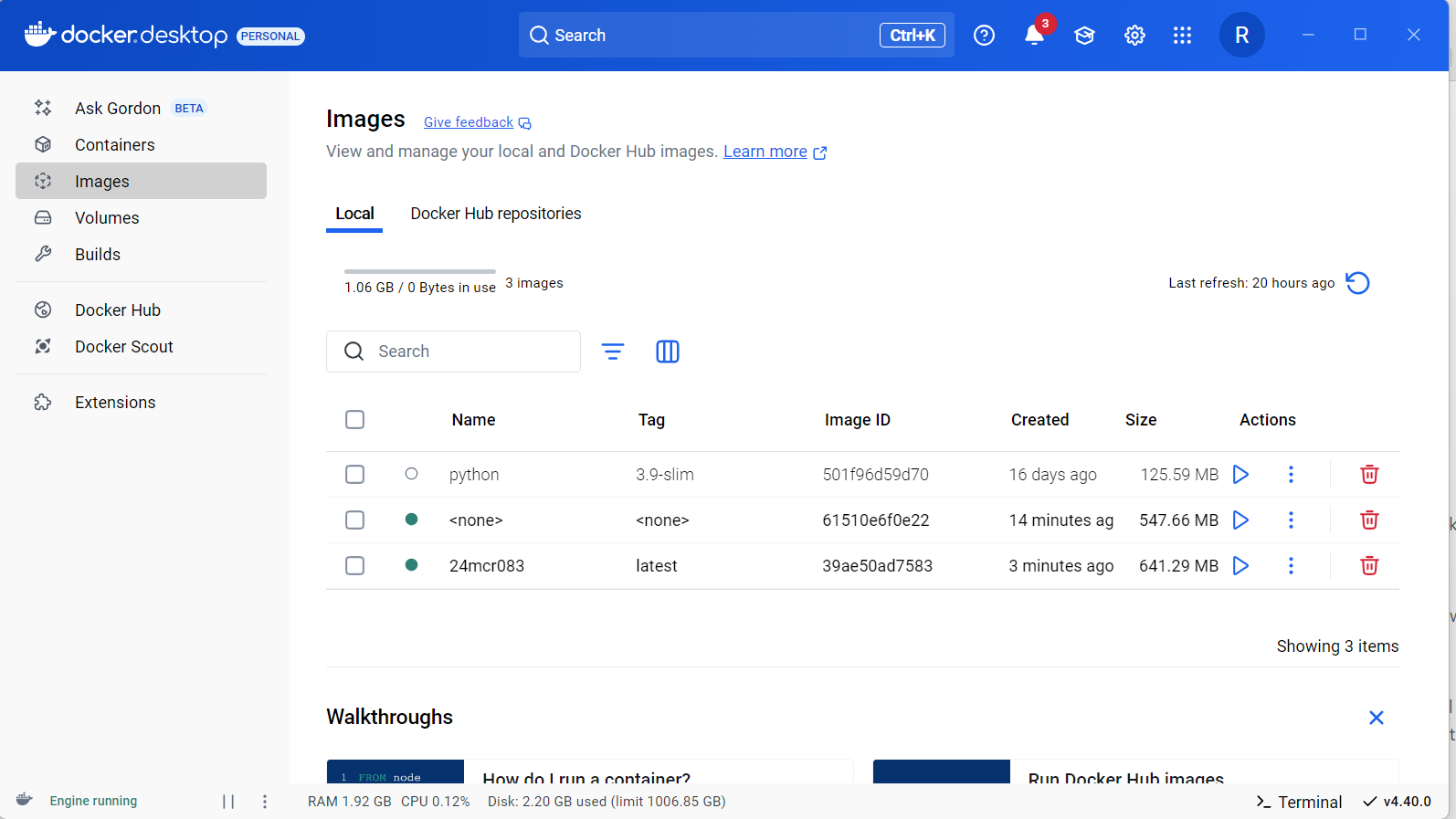Open the Learning center graduation cap icon

tap(1084, 36)
